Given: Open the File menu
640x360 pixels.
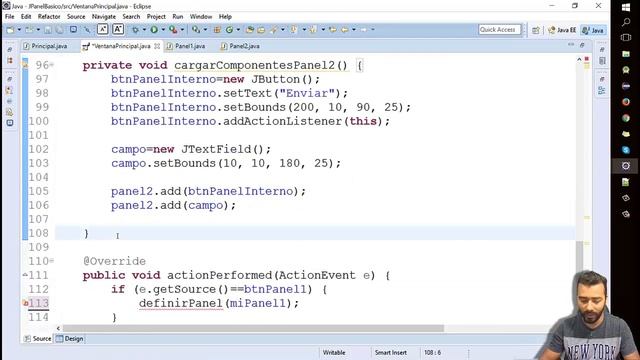Looking at the screenshot, I should click(x=9, y=17).
